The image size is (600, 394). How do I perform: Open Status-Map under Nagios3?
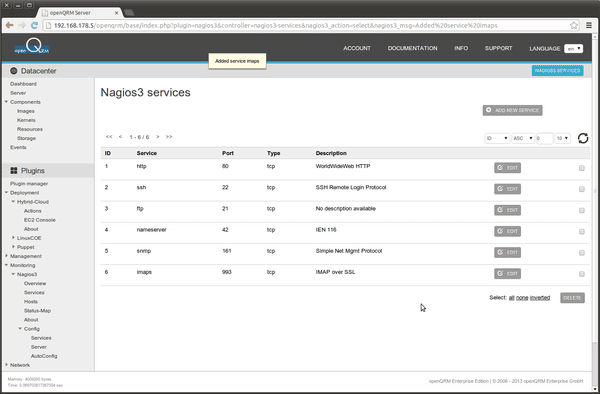point(37,311)
